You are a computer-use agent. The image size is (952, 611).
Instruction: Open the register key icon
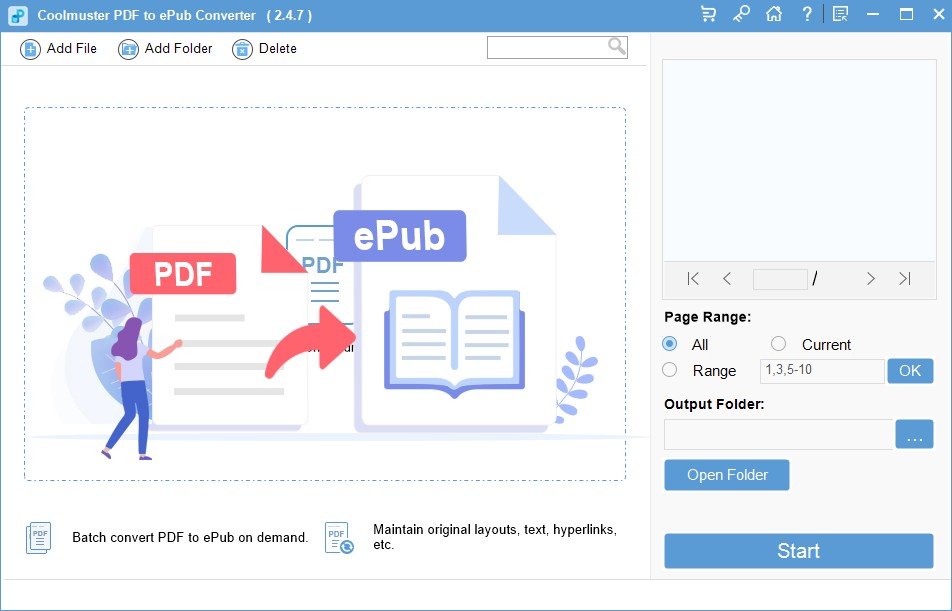(741, 14)
